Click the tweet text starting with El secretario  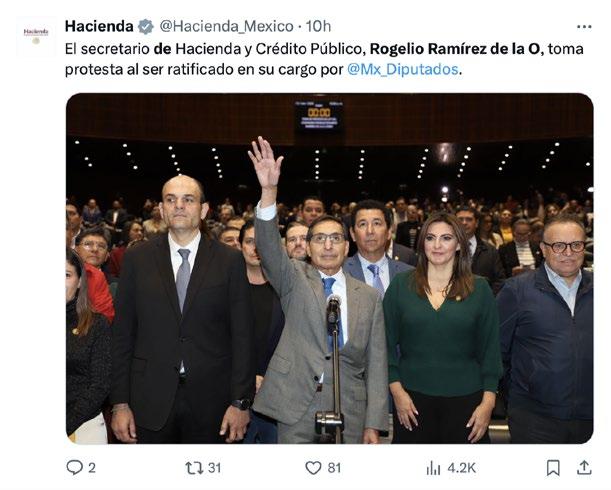324,59
